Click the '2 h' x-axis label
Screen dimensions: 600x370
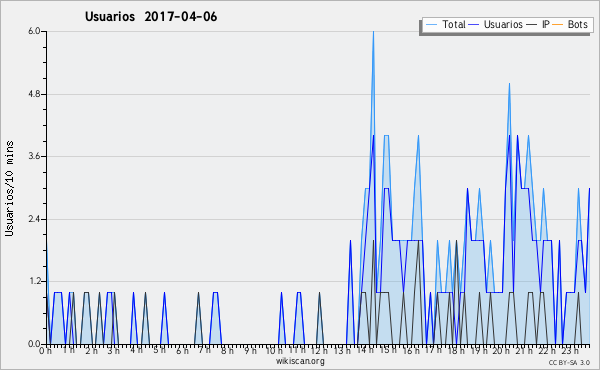point(91,351)
